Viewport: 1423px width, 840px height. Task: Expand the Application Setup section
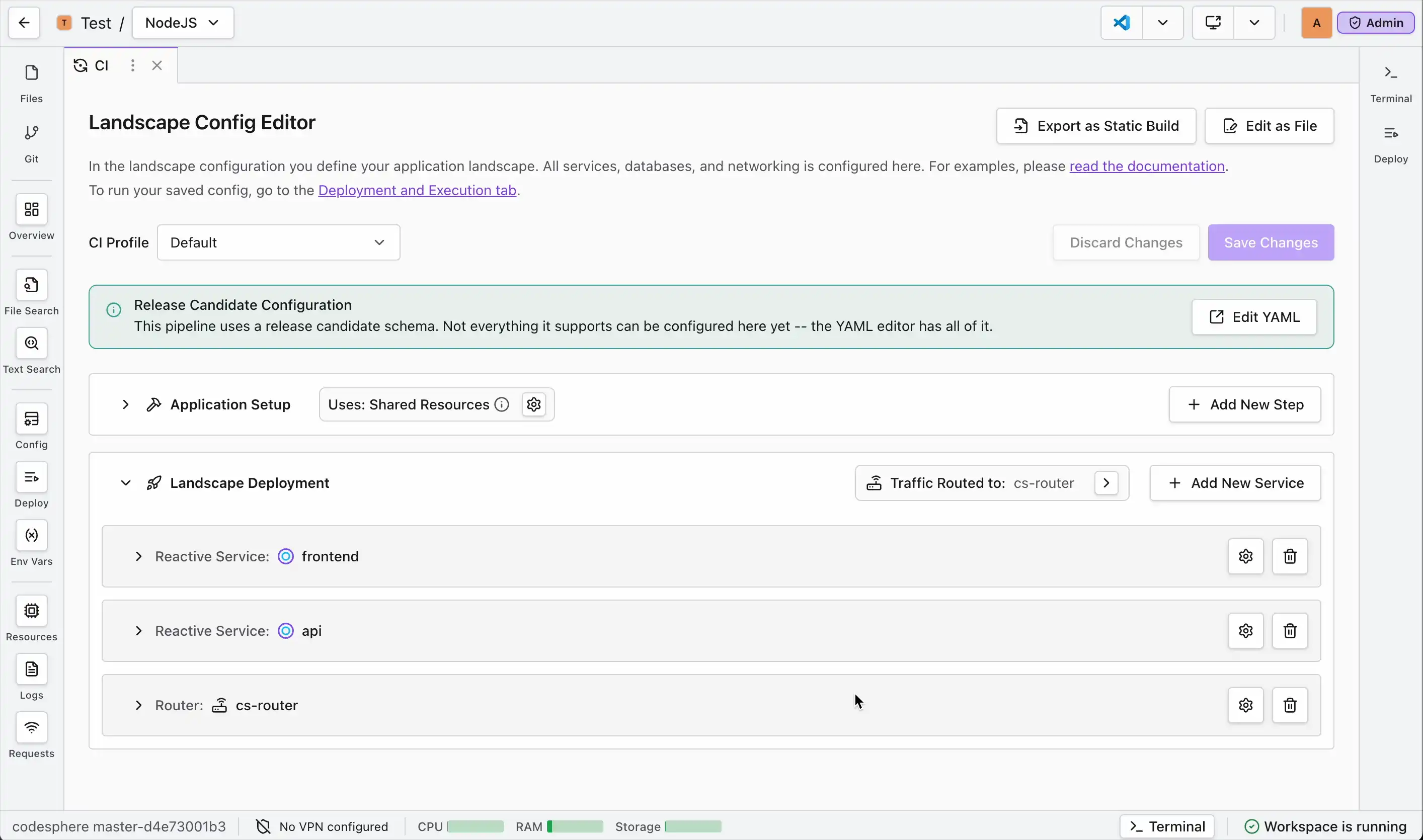(126, 404)
